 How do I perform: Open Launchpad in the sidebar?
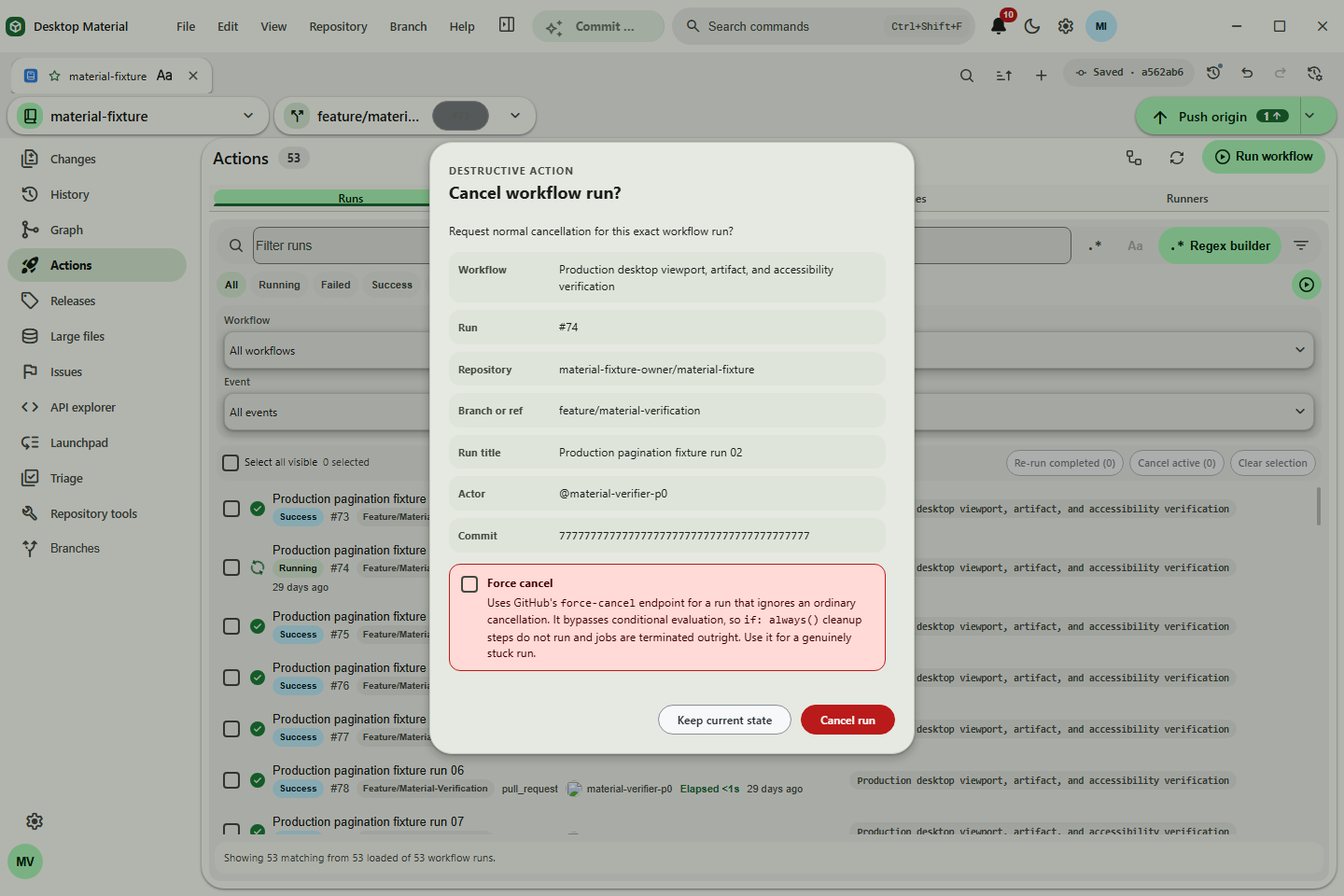[97, 442]
